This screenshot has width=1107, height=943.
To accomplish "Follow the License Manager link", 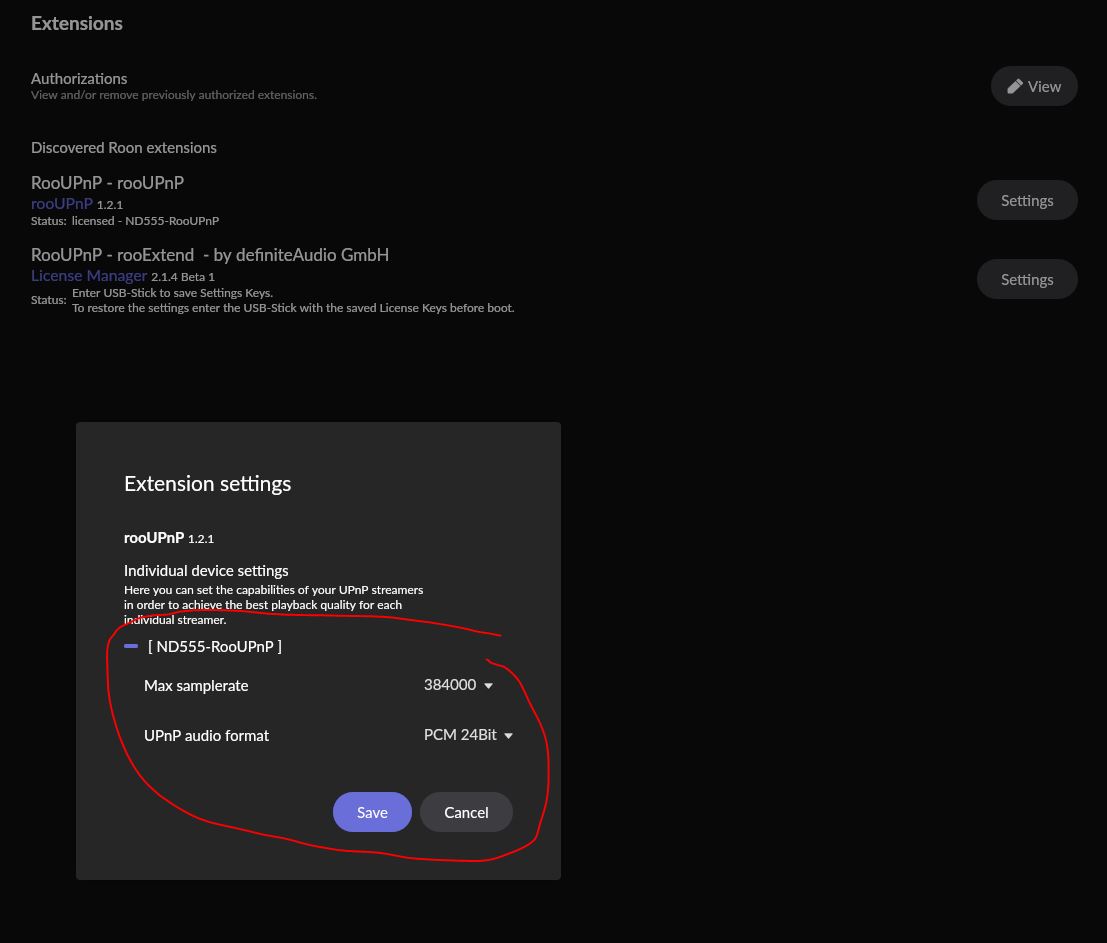I will coord(89,275).
